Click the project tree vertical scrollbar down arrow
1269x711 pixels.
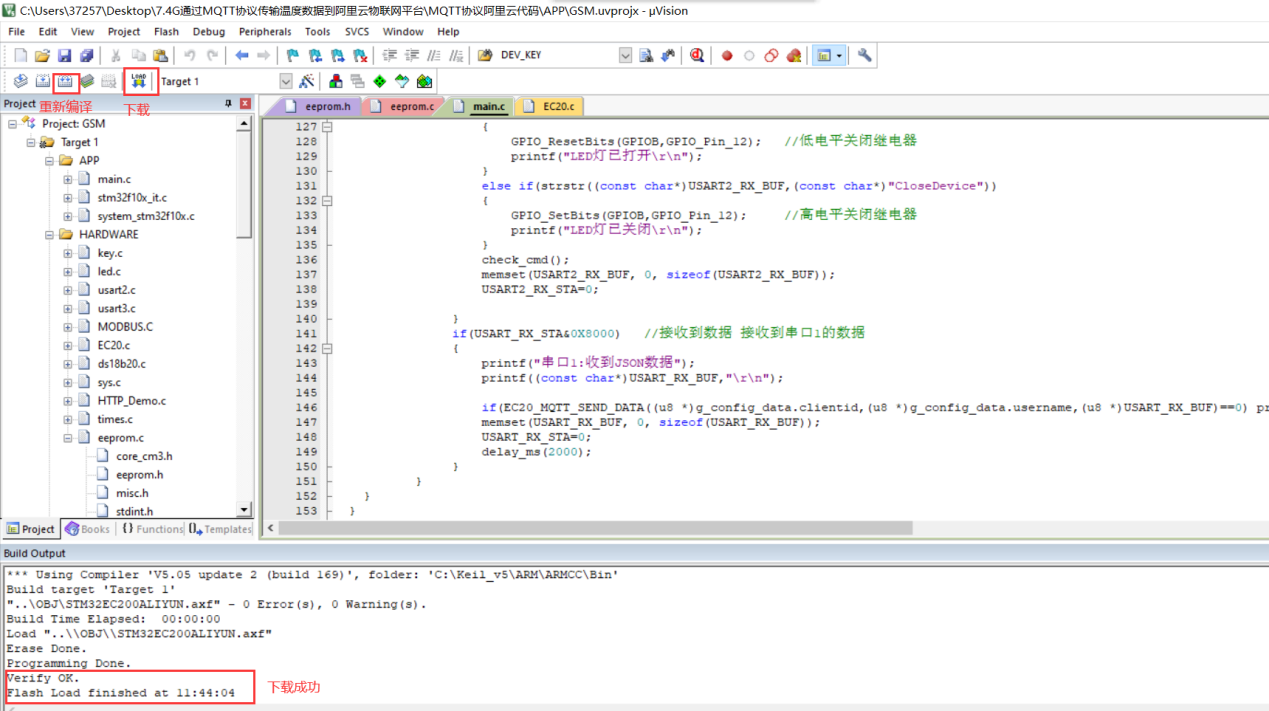(244, 509)
